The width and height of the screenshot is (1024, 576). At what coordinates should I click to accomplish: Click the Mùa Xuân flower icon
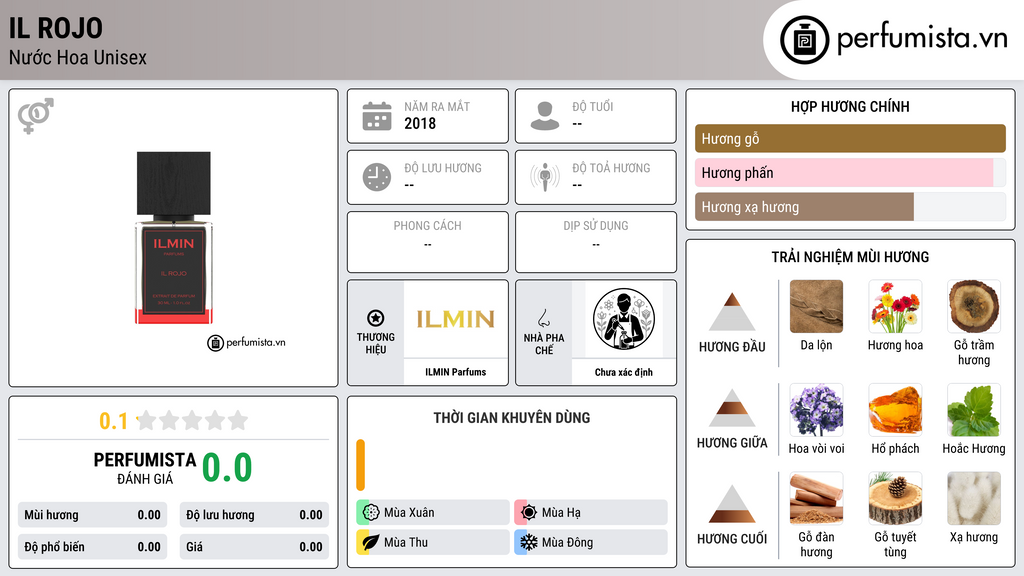[x=371, y=512]
